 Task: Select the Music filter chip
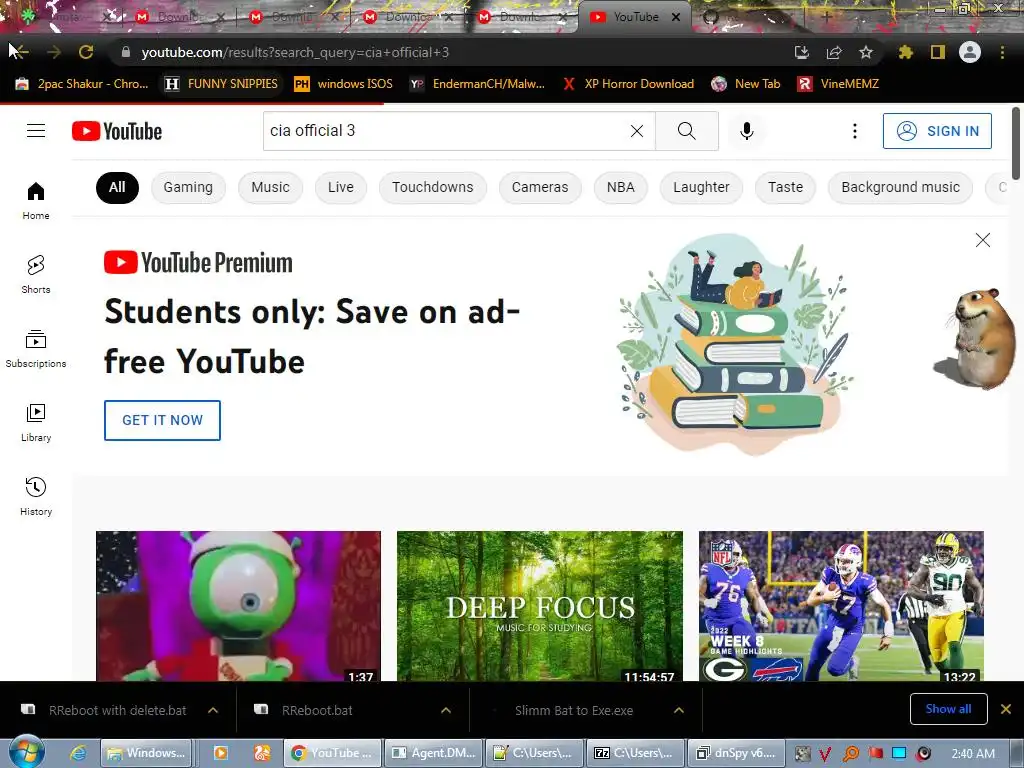point(270,187)
